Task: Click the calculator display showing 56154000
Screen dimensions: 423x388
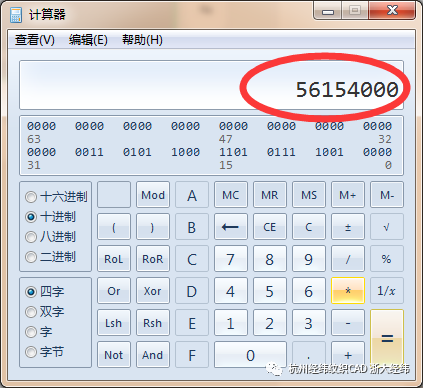Action: [x=211, y=85]
